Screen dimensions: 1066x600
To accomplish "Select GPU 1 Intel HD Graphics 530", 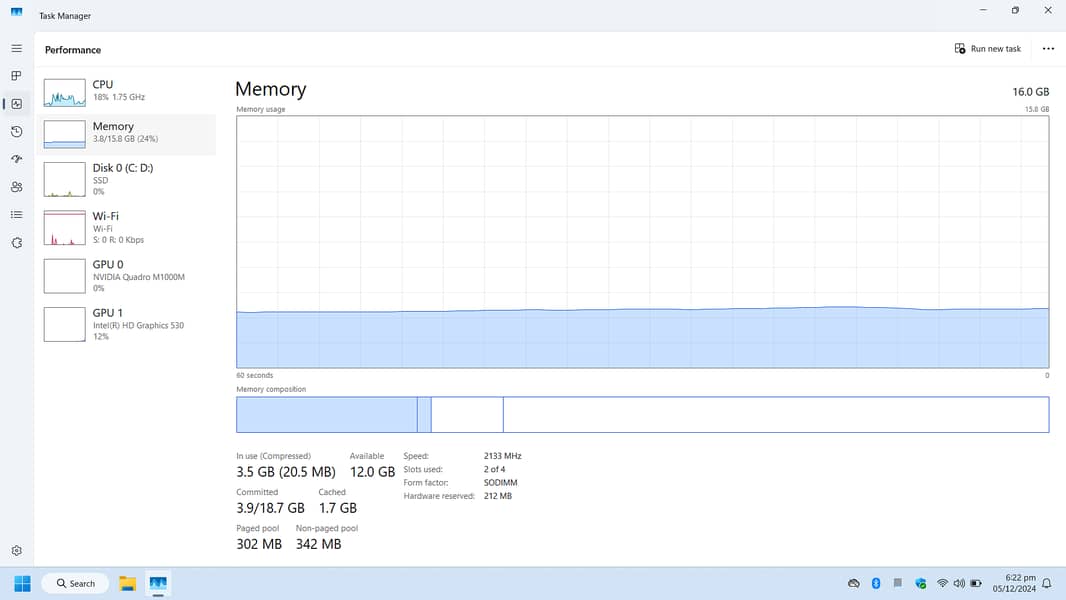I will point(128,324).
